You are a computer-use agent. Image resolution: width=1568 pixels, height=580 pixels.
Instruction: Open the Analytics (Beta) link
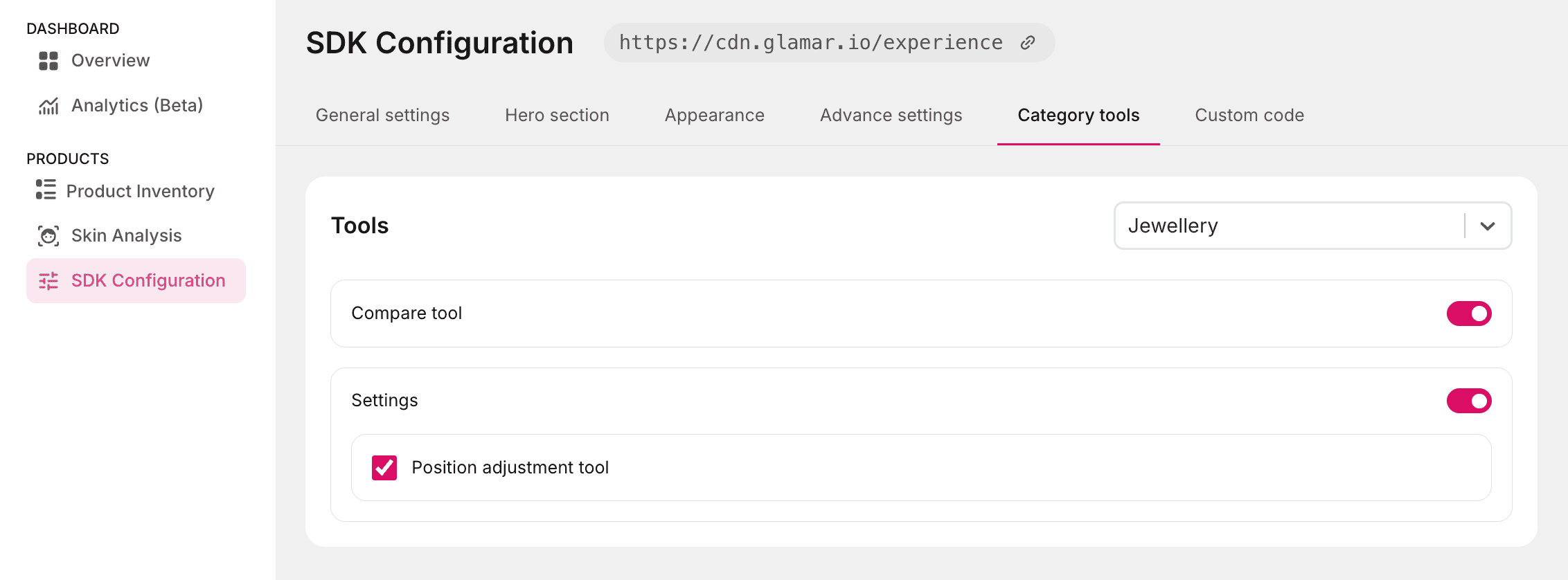(137, 106)
